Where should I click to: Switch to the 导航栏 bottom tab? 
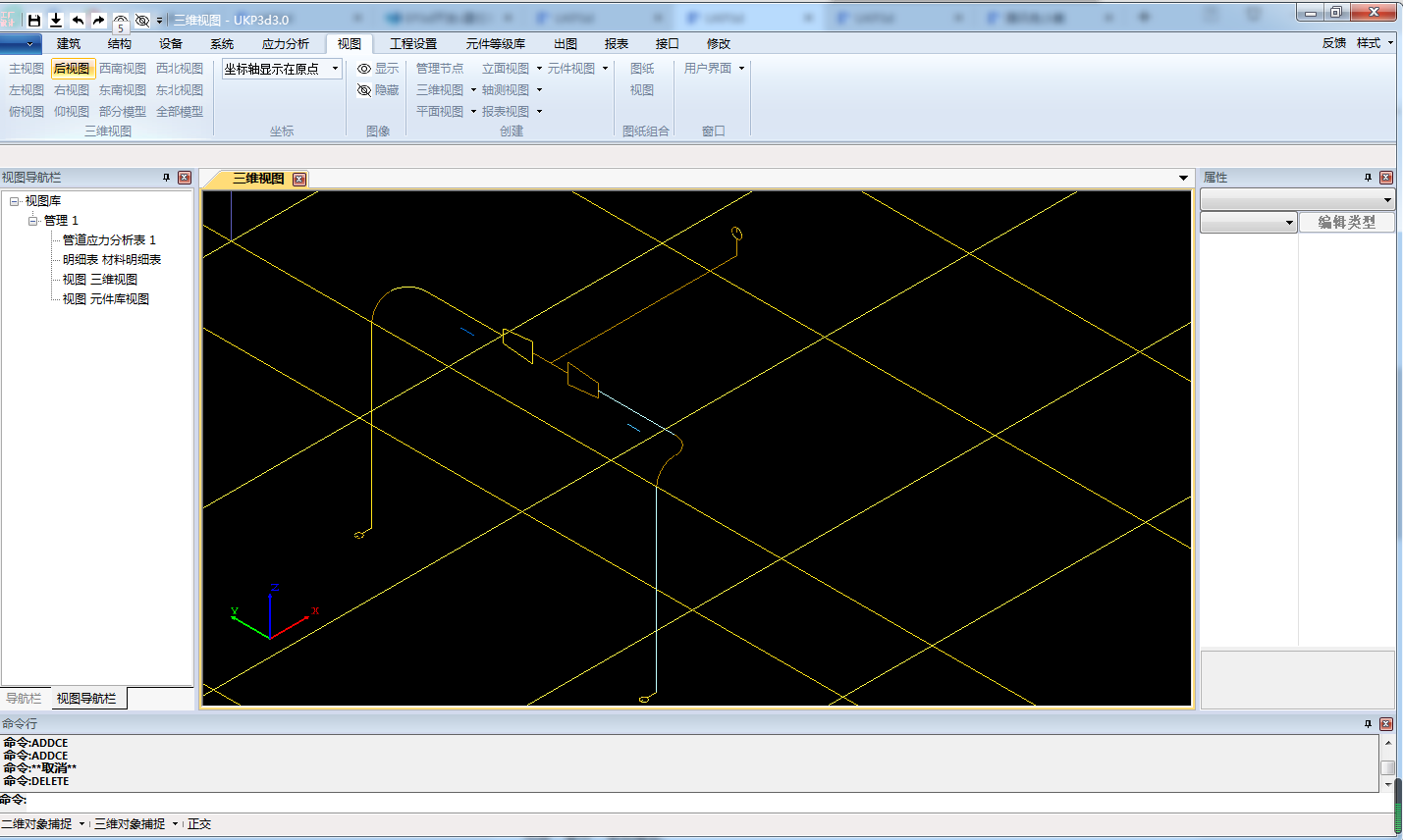click(x=25, y=699)
